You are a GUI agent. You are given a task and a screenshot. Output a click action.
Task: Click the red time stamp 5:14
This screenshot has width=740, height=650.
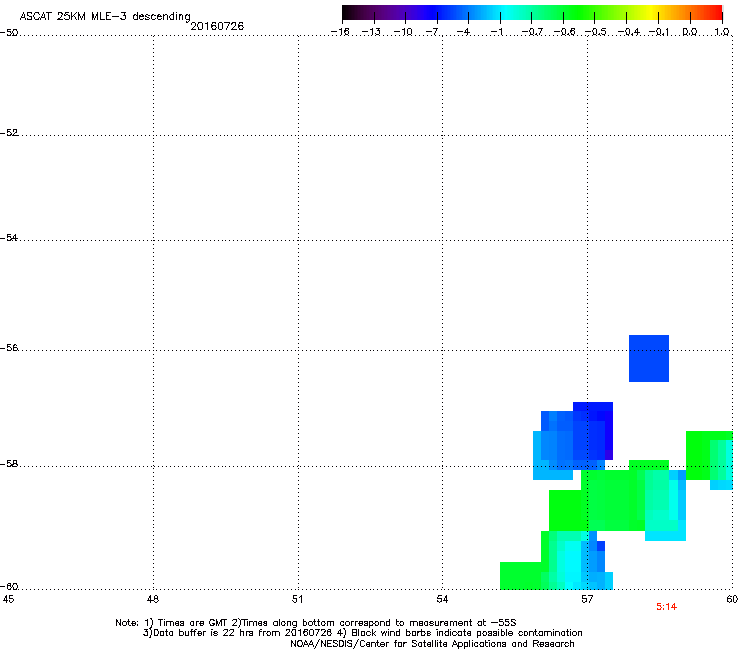tap(666, 607)
